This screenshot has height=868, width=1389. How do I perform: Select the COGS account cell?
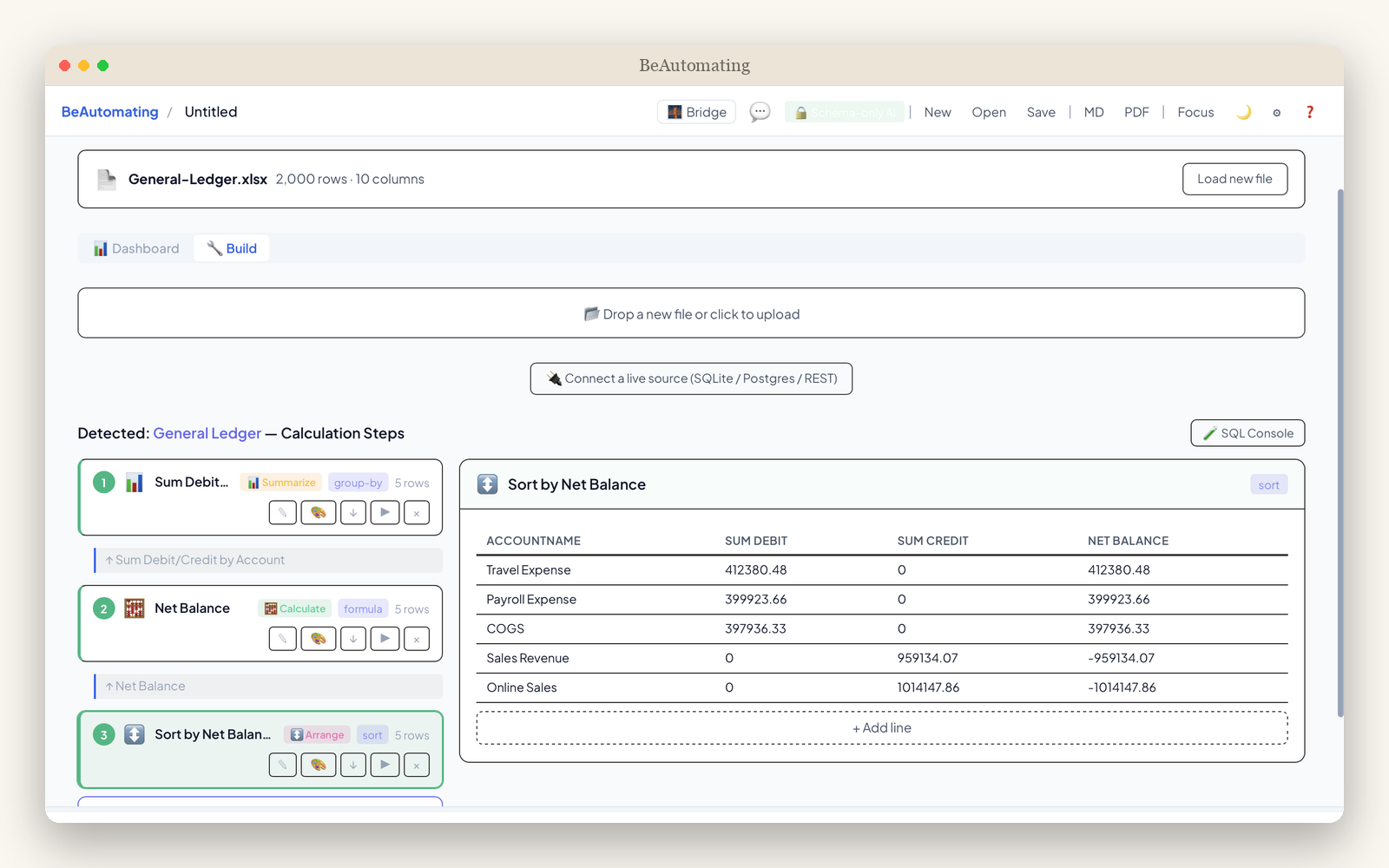click(x=505, y=628)
